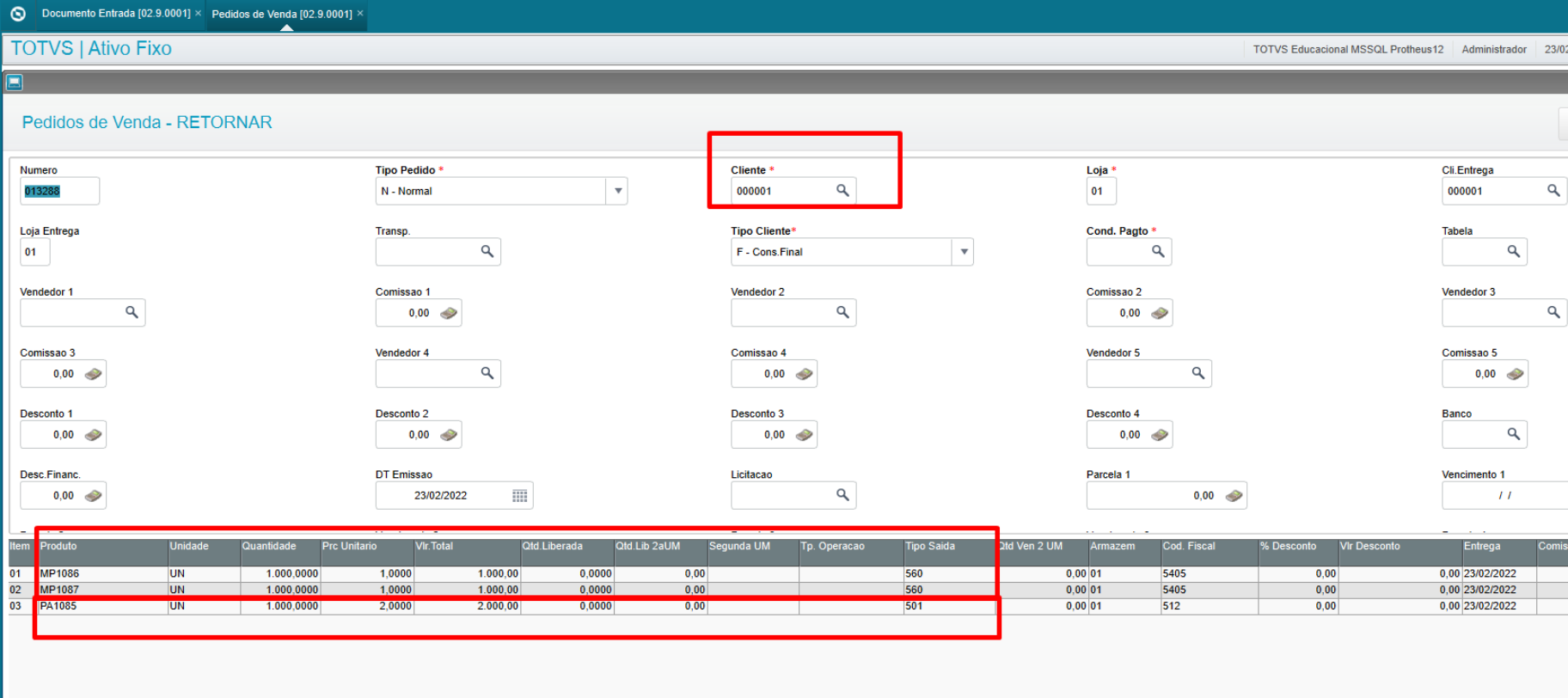Open the Parcela 1 calculator icon

tap(1234, 496)
